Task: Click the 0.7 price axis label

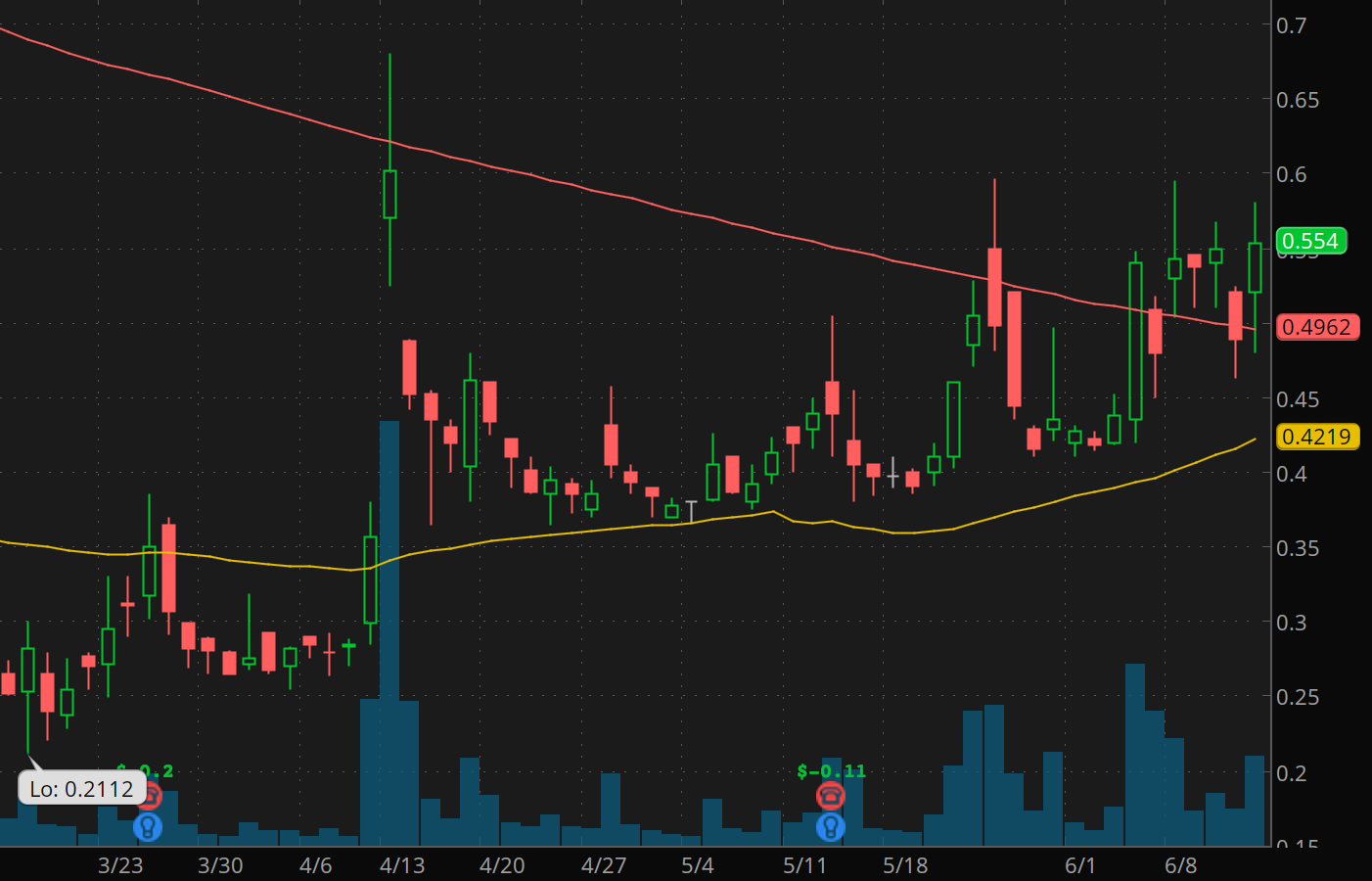Action: click(x=1291, y=25)
